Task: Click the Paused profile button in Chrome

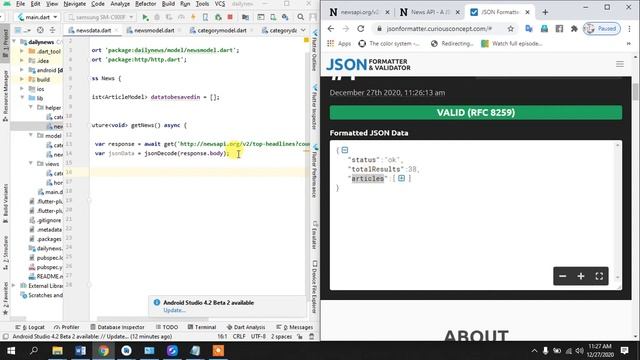Action: click(x=602, y=29)
